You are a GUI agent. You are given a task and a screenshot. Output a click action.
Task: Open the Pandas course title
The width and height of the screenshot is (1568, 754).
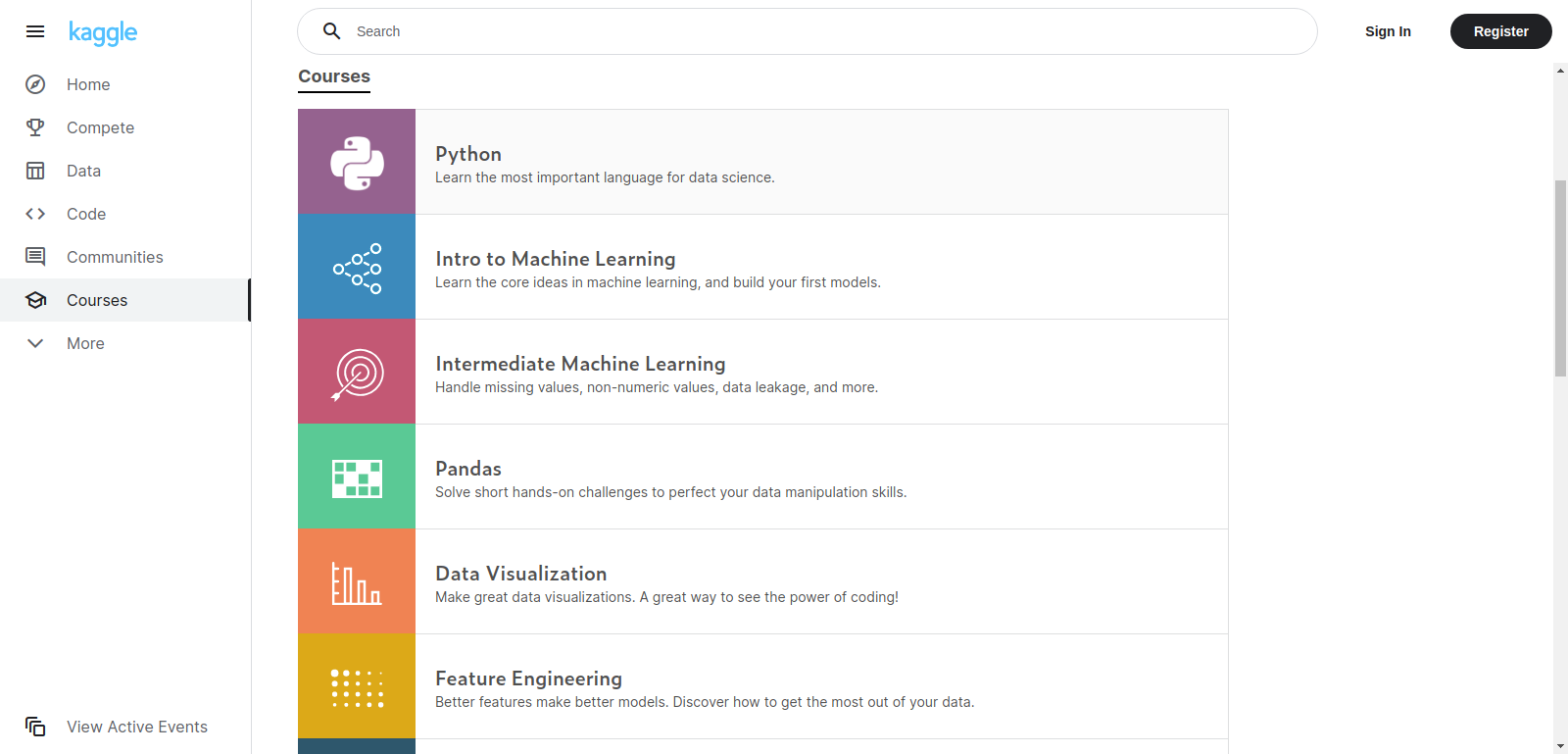pyautogui.click(x=468, y=469)
